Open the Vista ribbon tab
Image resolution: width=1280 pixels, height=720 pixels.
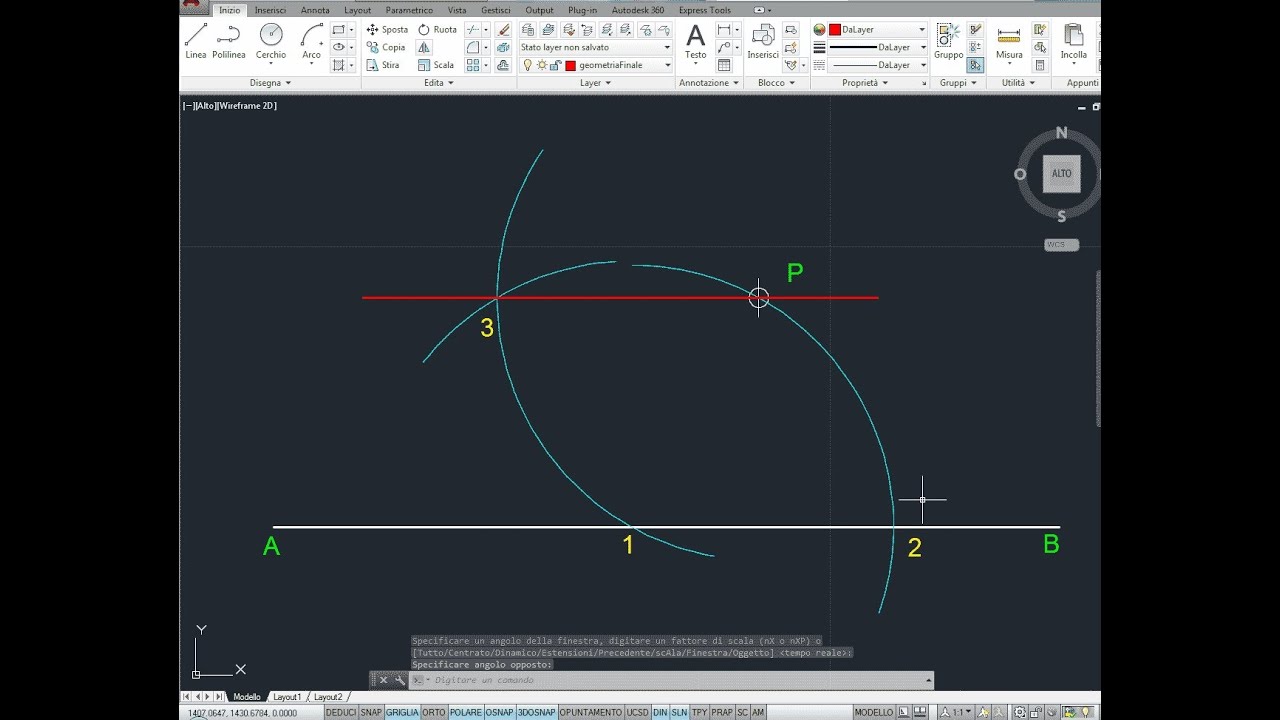[x=457, y=10]
